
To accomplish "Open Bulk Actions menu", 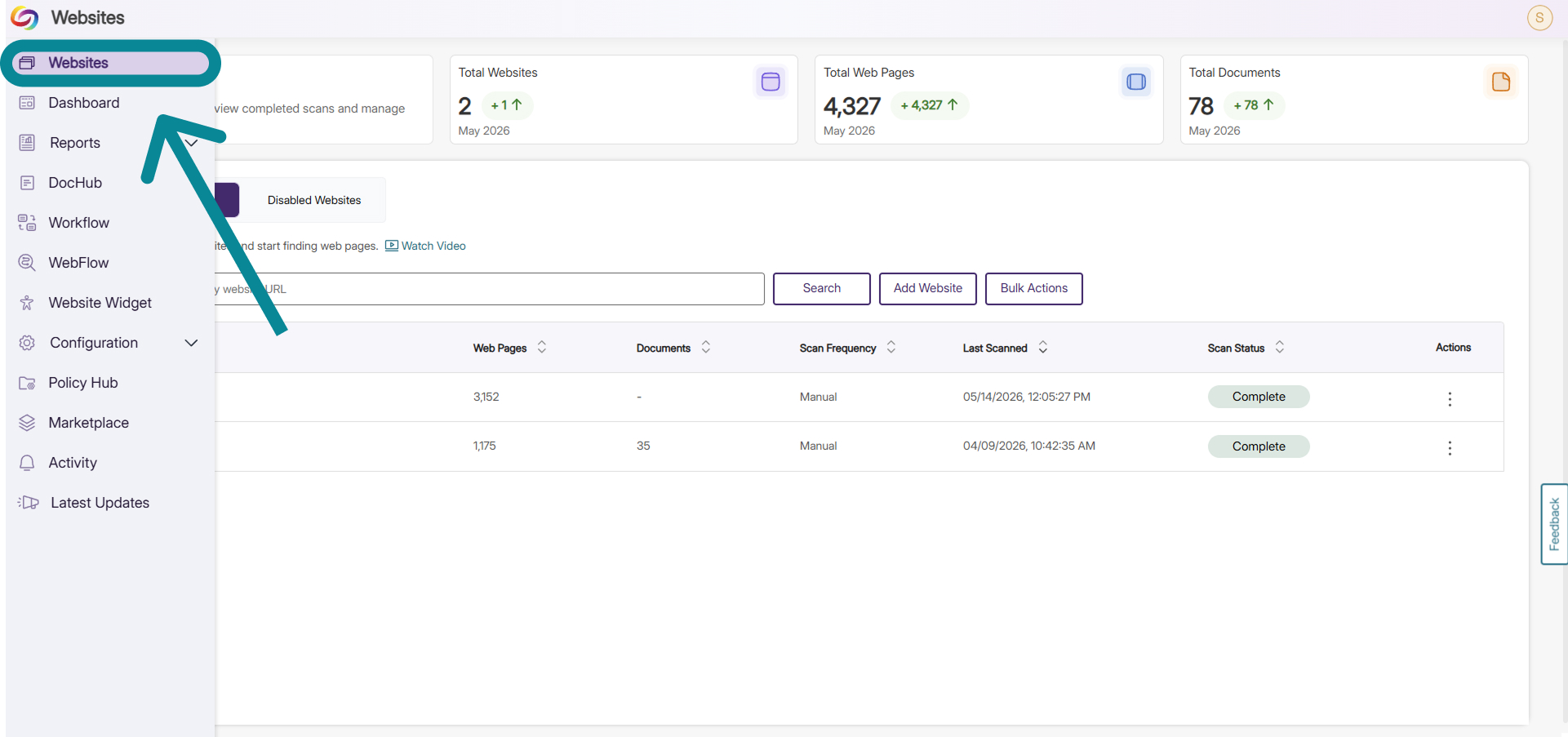I will click(x=1034, y=289).
